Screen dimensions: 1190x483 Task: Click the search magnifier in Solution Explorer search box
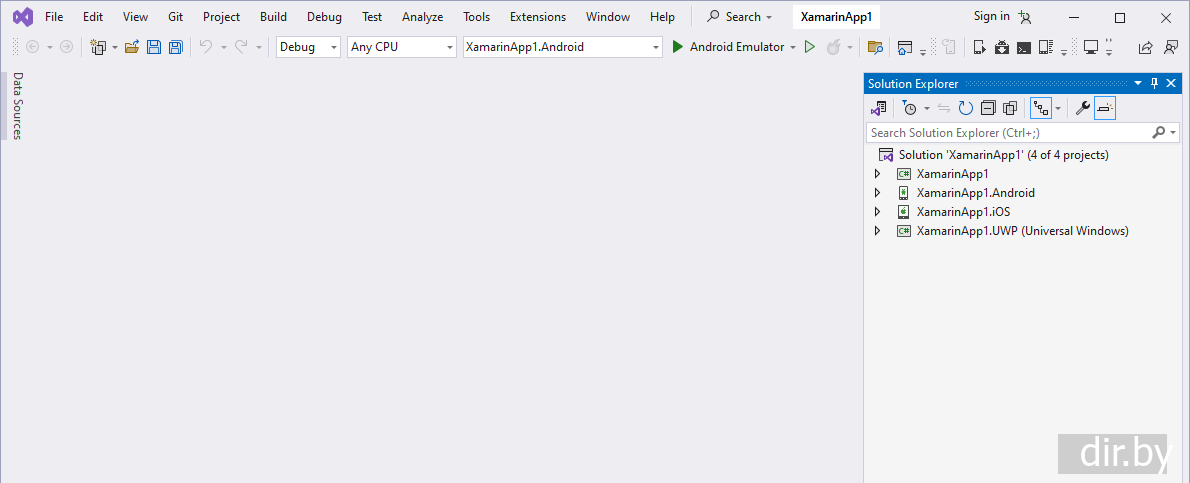(x=1158, y=133)
